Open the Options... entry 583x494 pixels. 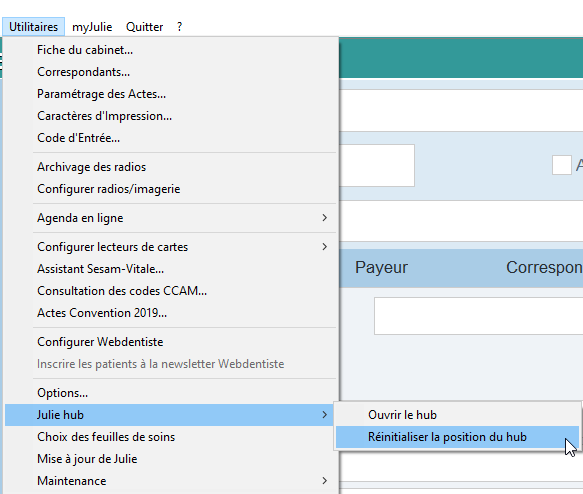171,393
